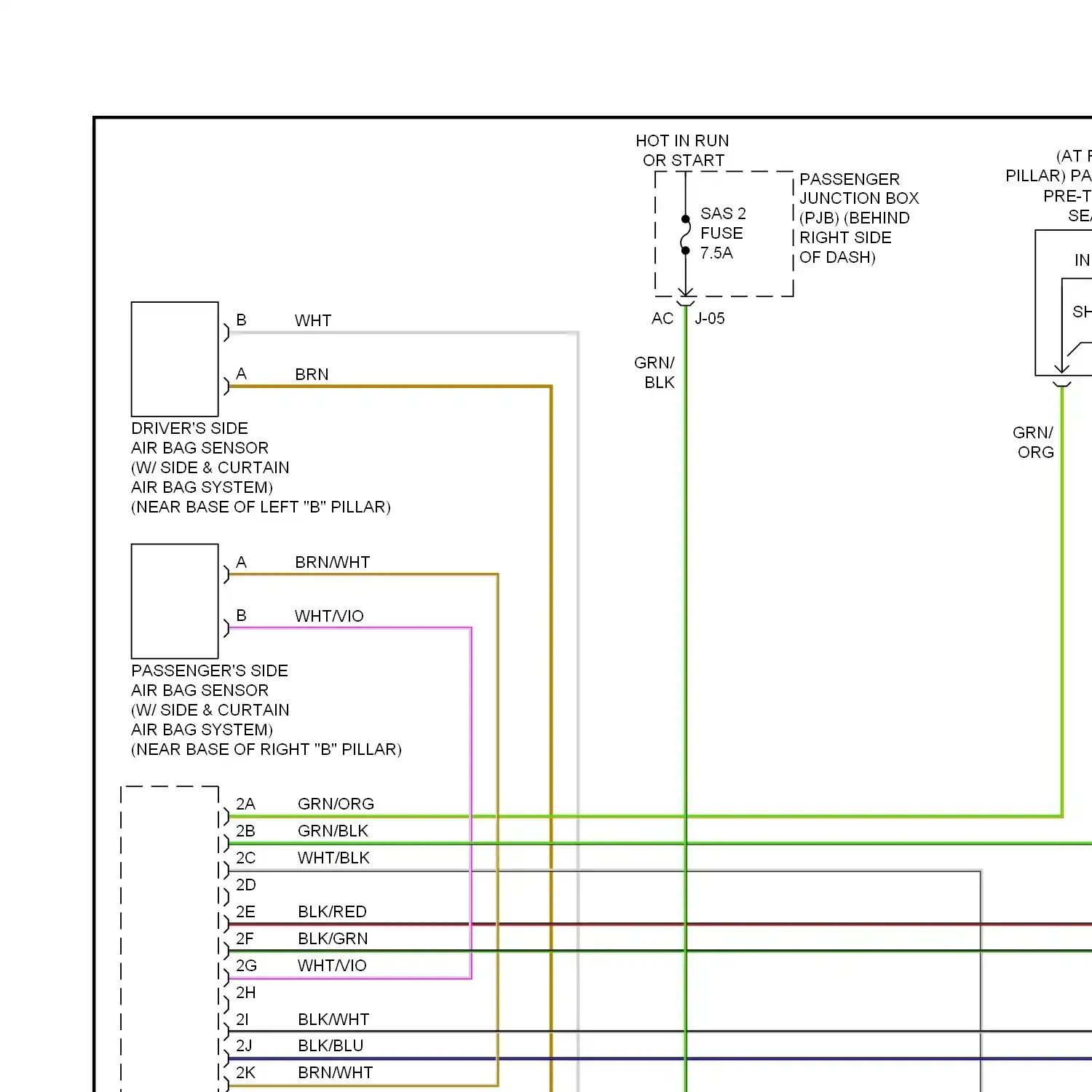Viewport: 1092px width, 1092px height.
Task: Click the empty 2H pin label
Action: coord(246,992)
